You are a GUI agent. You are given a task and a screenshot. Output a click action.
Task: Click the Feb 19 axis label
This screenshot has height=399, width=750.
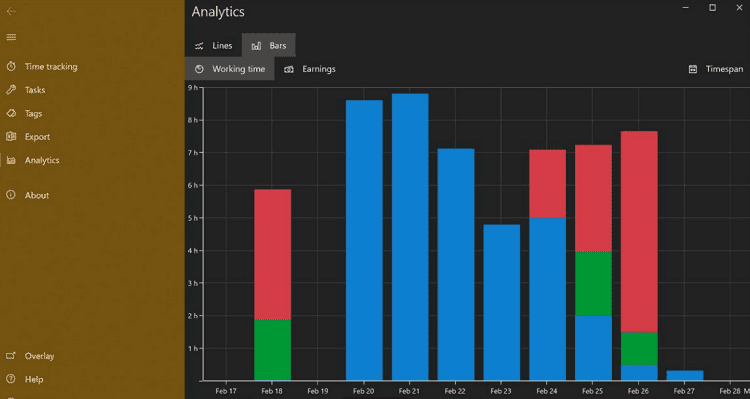pyautogui.click(x=318, y=391)
